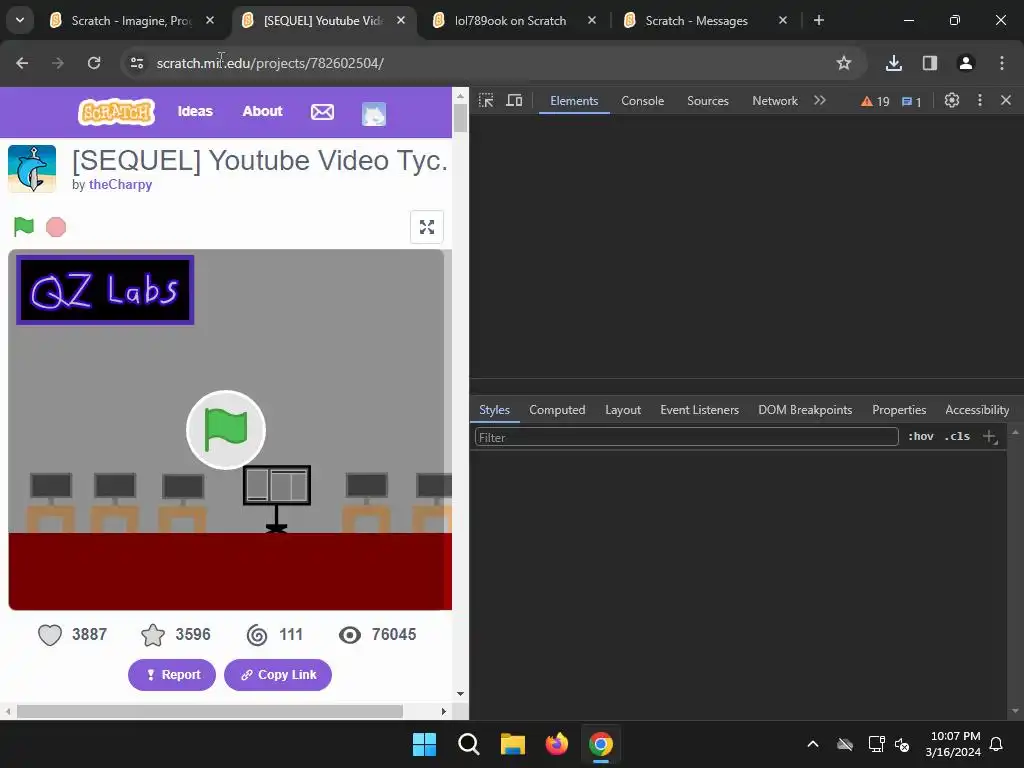Open File Explorer from taskbar

(x=513, y=744)
